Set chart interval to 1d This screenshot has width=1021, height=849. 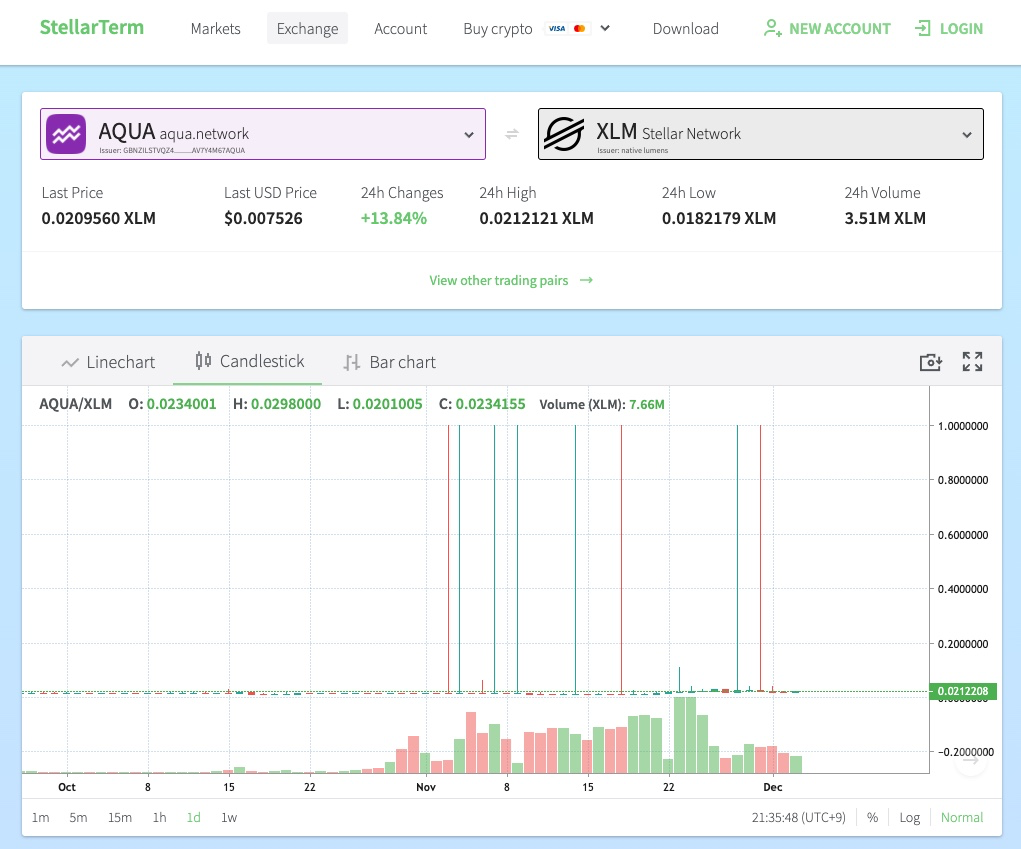(193, 818)
